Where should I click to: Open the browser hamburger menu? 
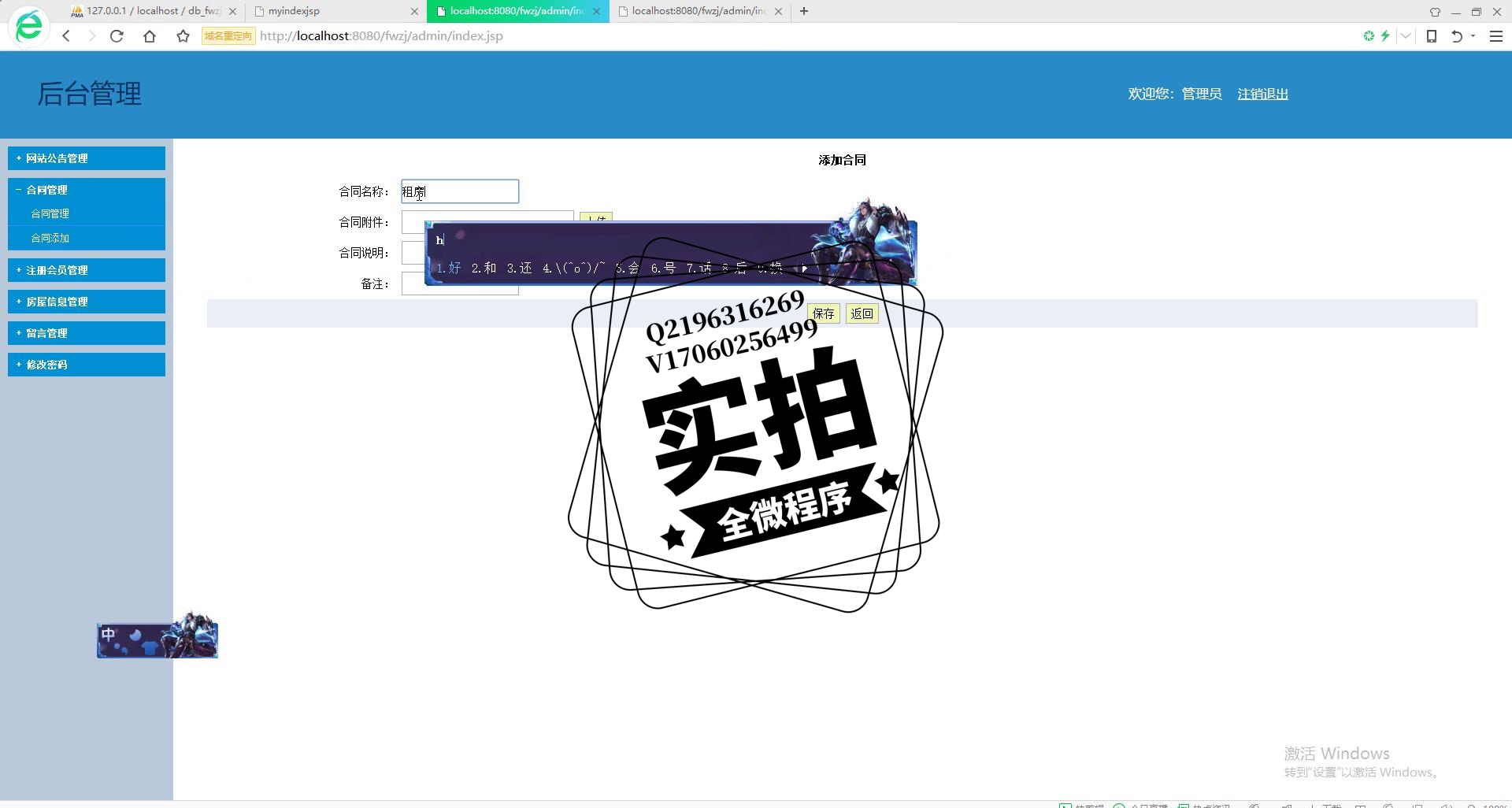click(x=1496, y=36)
